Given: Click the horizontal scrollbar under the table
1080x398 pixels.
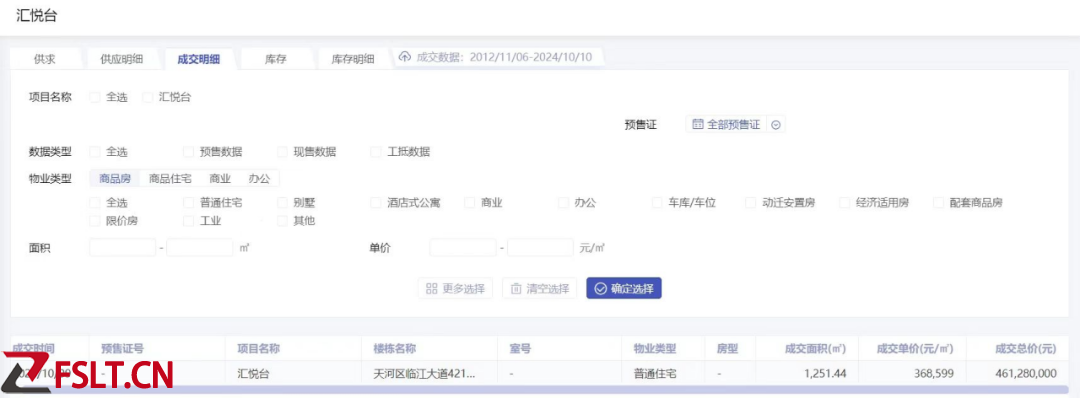Looking at the screenshot, I should tap(540, 389).
